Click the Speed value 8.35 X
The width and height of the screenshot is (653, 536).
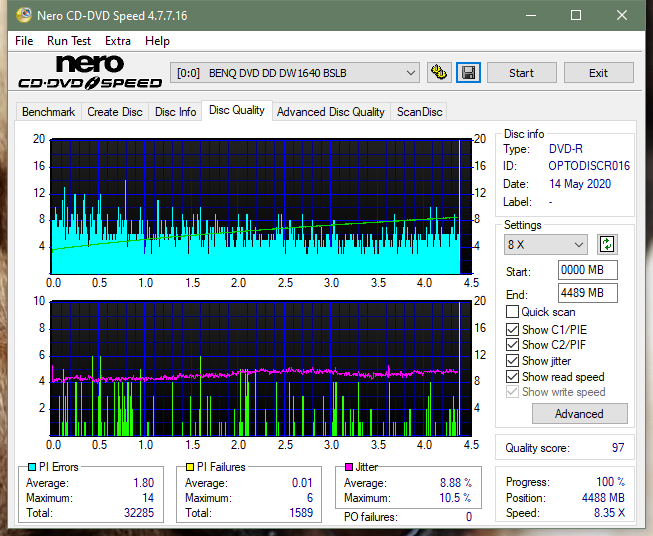coord(609,513)
